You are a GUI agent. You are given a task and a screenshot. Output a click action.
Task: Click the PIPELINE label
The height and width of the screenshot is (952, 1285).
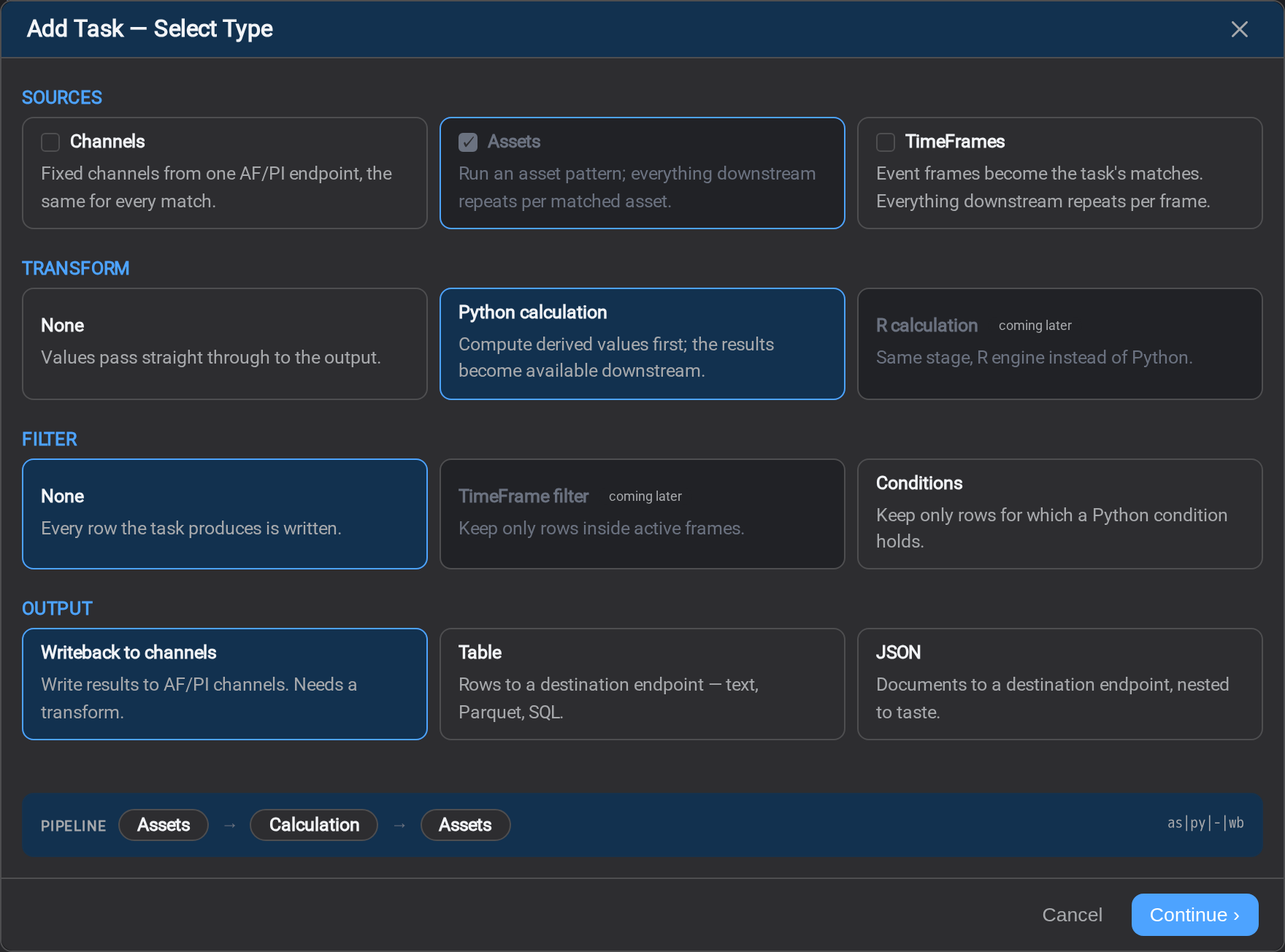[73, 826]
